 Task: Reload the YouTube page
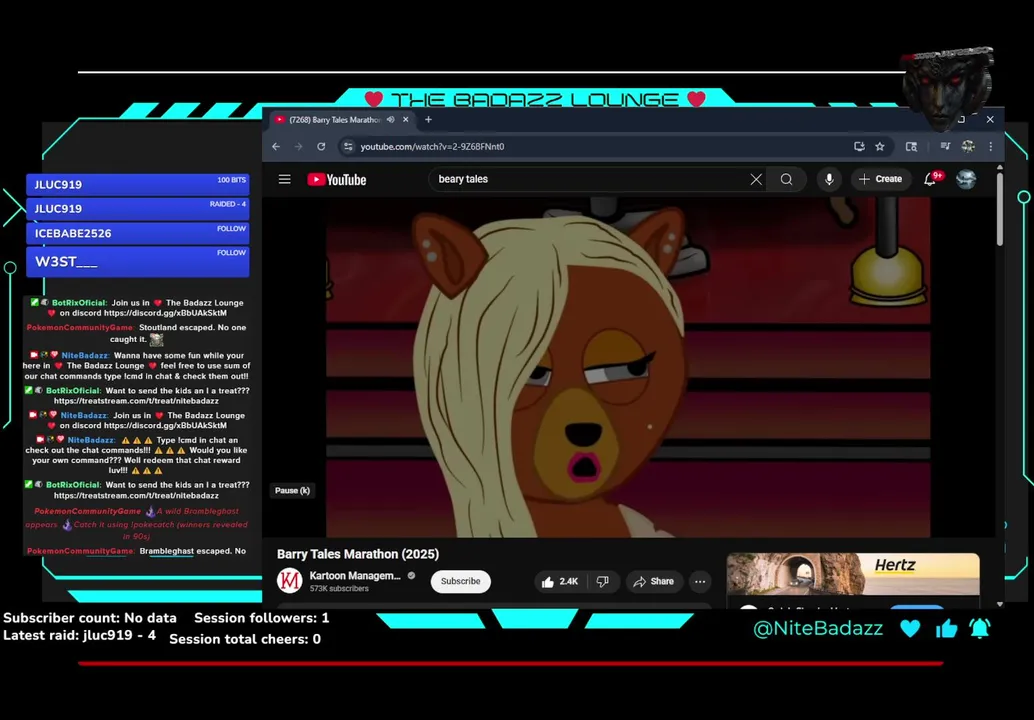(321, 146)
